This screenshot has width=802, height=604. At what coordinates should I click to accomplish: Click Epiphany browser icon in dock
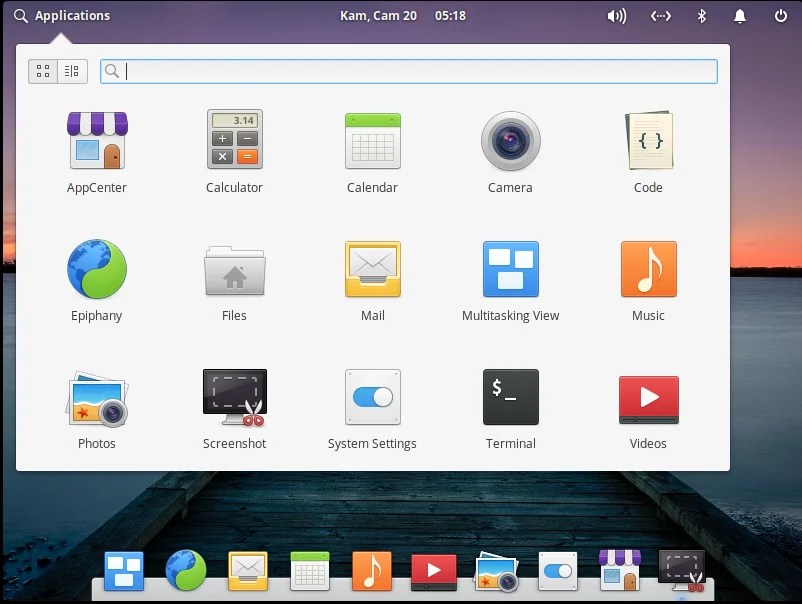(186, 570)
